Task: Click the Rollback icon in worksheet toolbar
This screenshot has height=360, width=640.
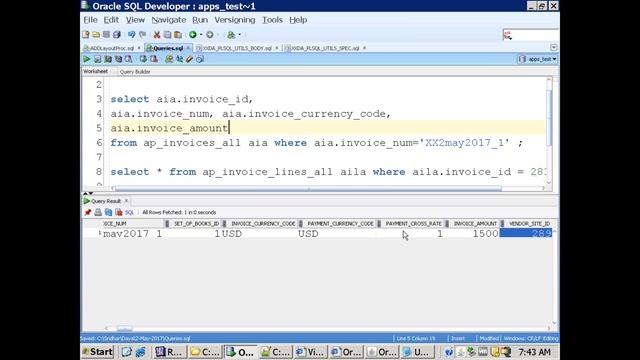Action: click(154, 59)
